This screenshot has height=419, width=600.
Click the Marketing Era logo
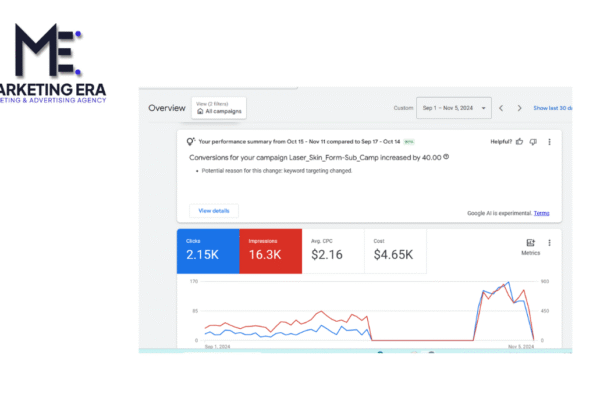56,60
